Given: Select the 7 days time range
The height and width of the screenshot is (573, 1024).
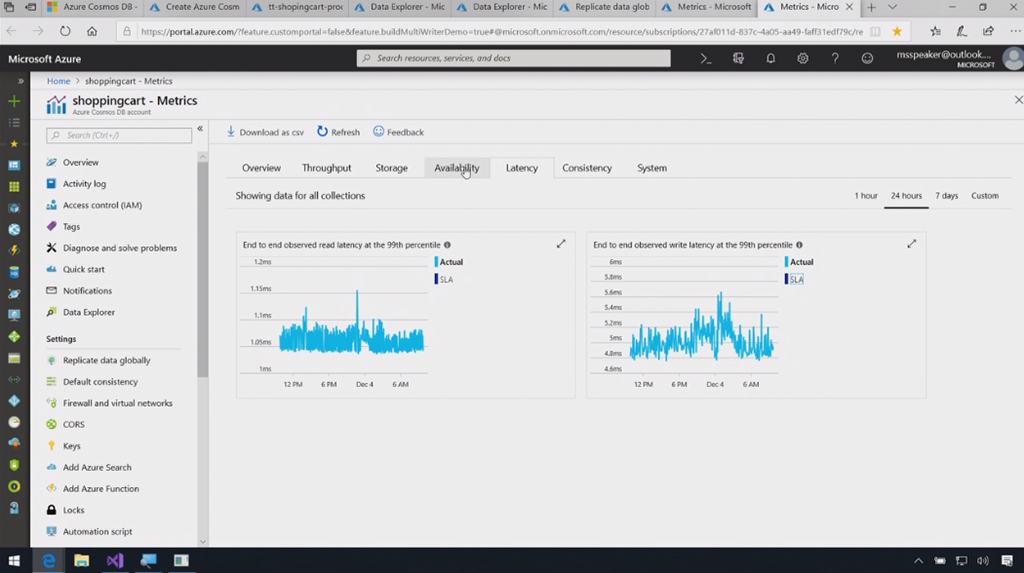Looking at the screenshot, I should click(x=946, y=196).
